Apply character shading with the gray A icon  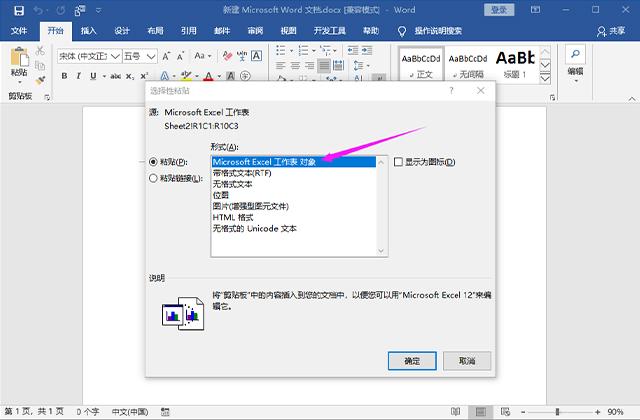click(x=231, y=76)
